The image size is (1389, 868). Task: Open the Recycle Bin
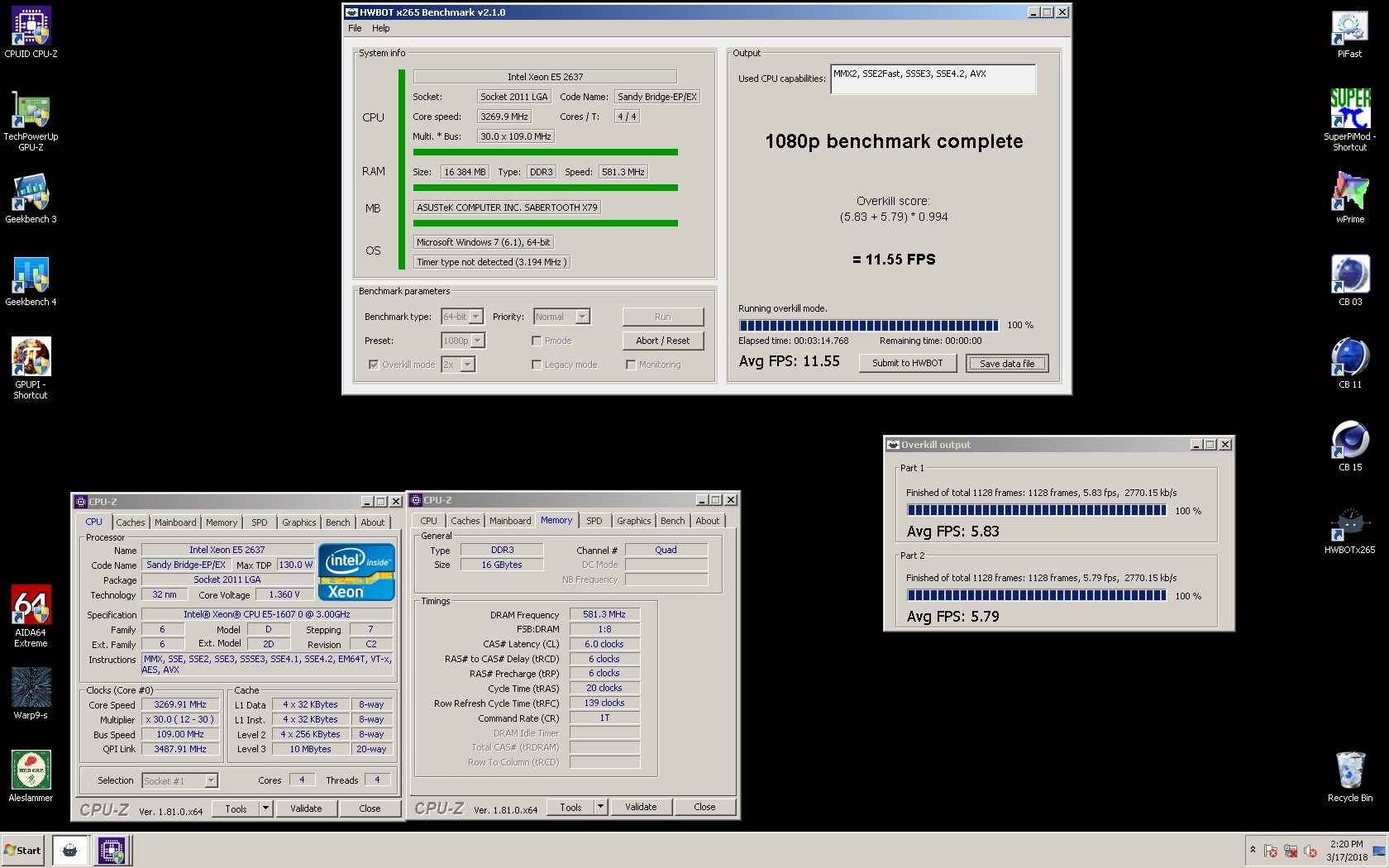coord(1350,777)
